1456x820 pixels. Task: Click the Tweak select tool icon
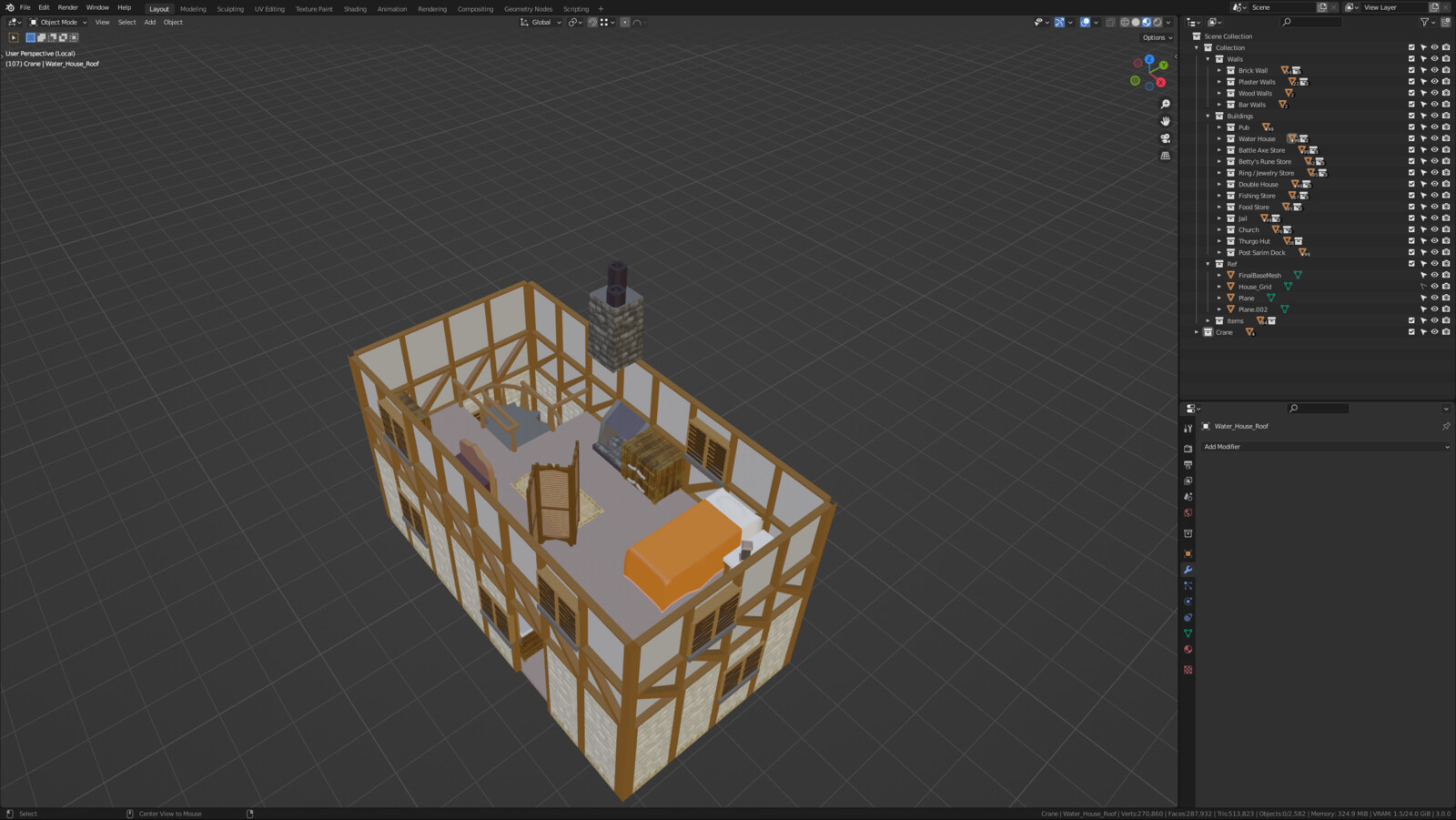[14, 37]
